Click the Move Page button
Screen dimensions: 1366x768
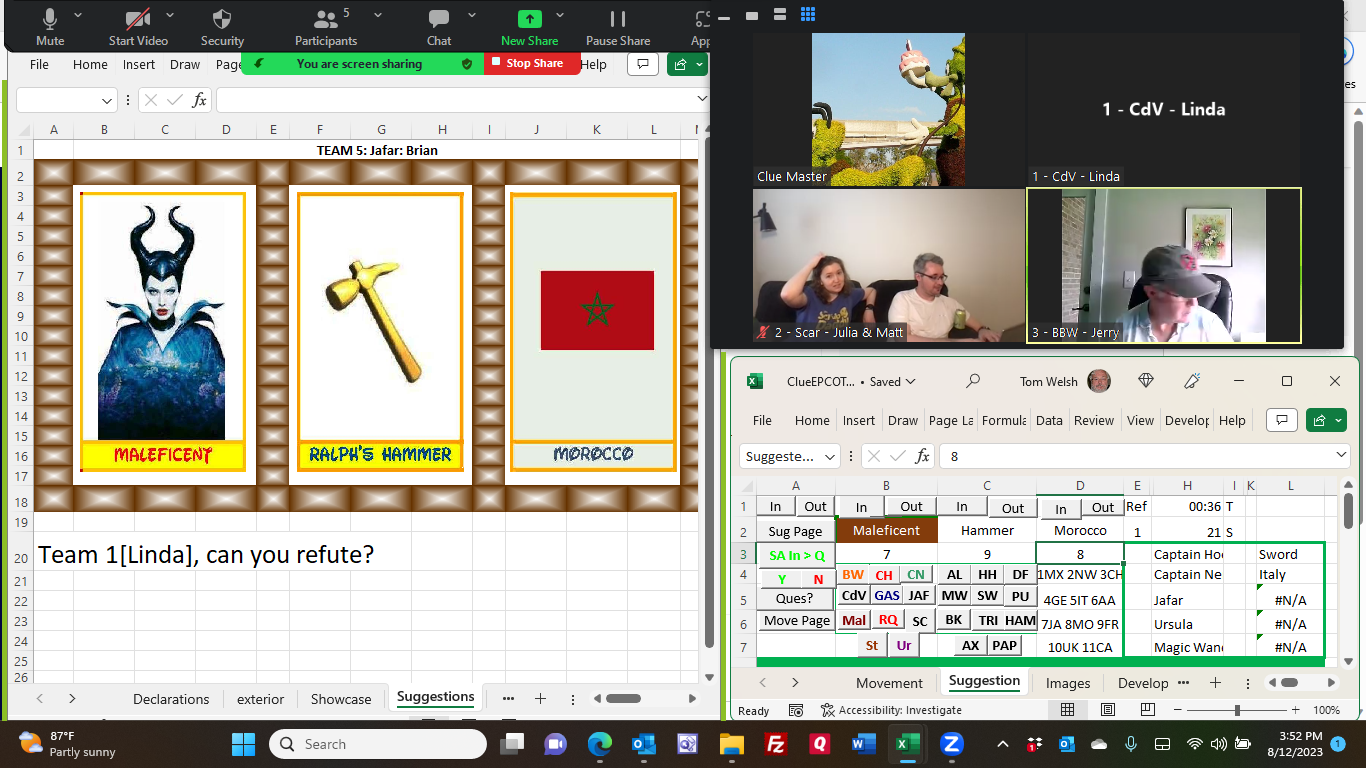[795, 620]
